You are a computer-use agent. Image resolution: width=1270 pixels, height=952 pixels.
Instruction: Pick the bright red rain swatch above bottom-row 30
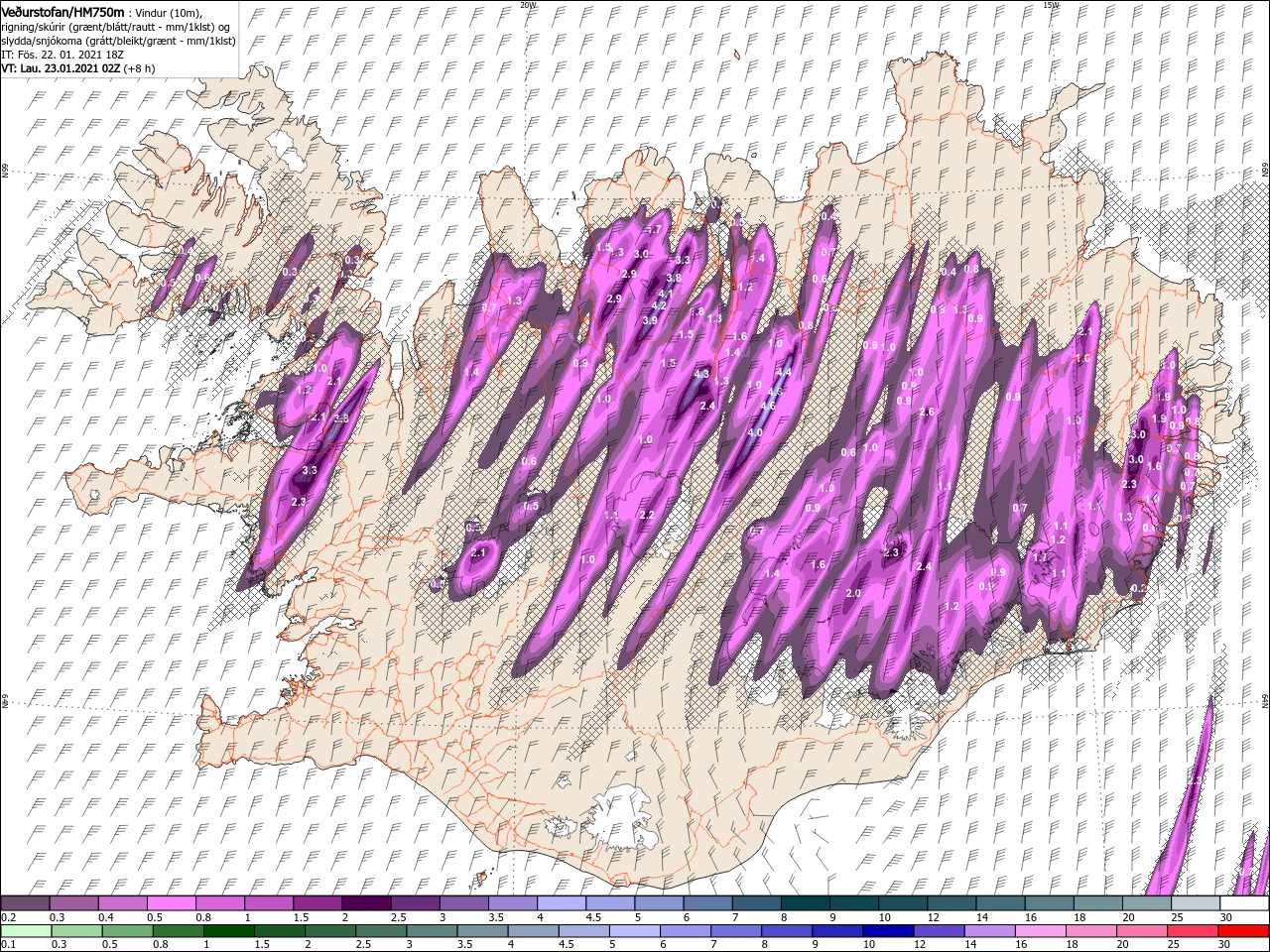tap(1242, 930)
